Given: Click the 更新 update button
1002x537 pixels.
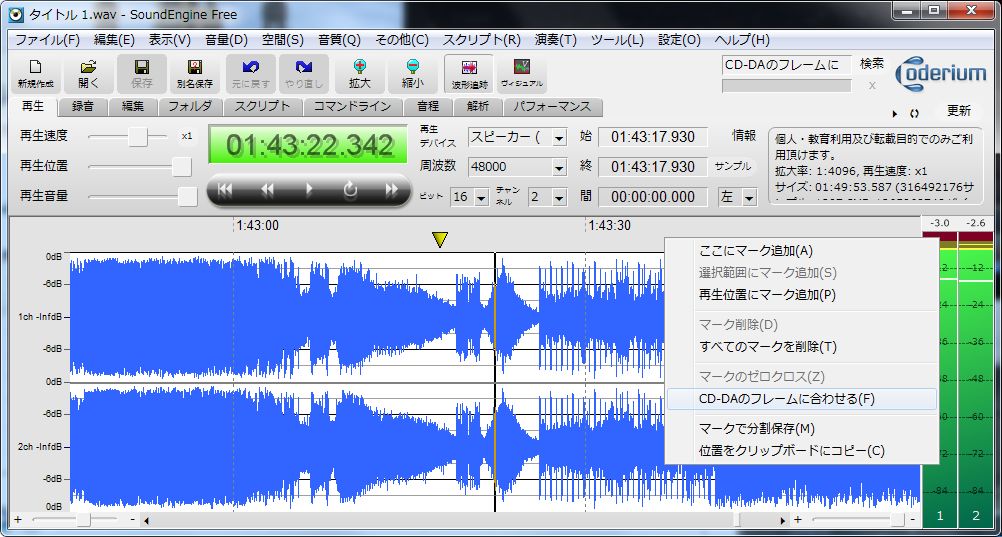Looking at the screenshot, I should click(959, 110).
